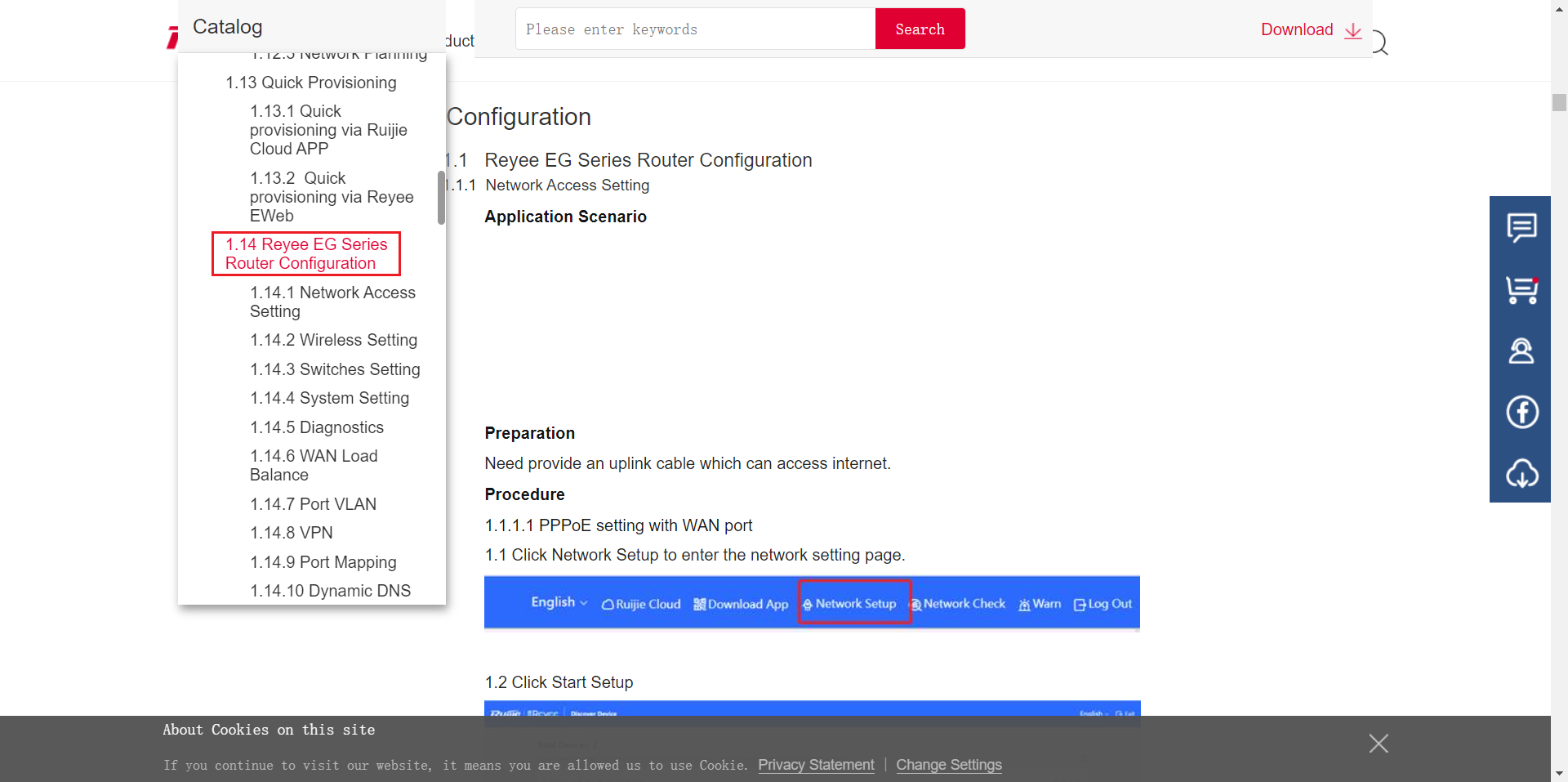Click the '1.2 Click Start Setup' text
This screenshot has height=782, width=1568.
559,682
